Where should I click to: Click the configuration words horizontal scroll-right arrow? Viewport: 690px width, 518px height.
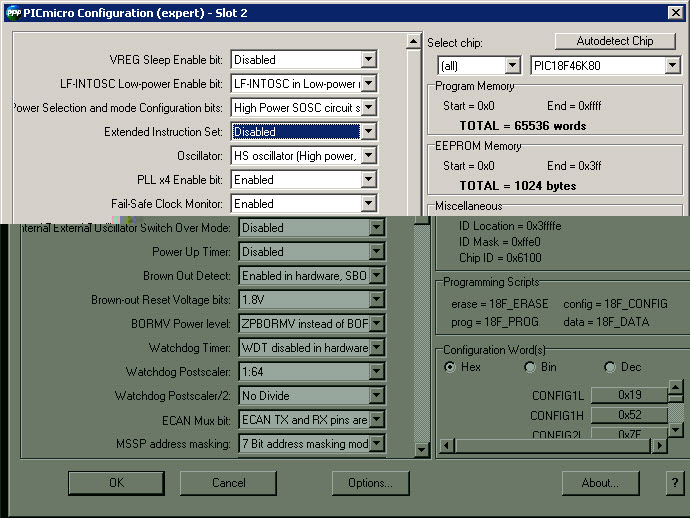tap(659, 445)
